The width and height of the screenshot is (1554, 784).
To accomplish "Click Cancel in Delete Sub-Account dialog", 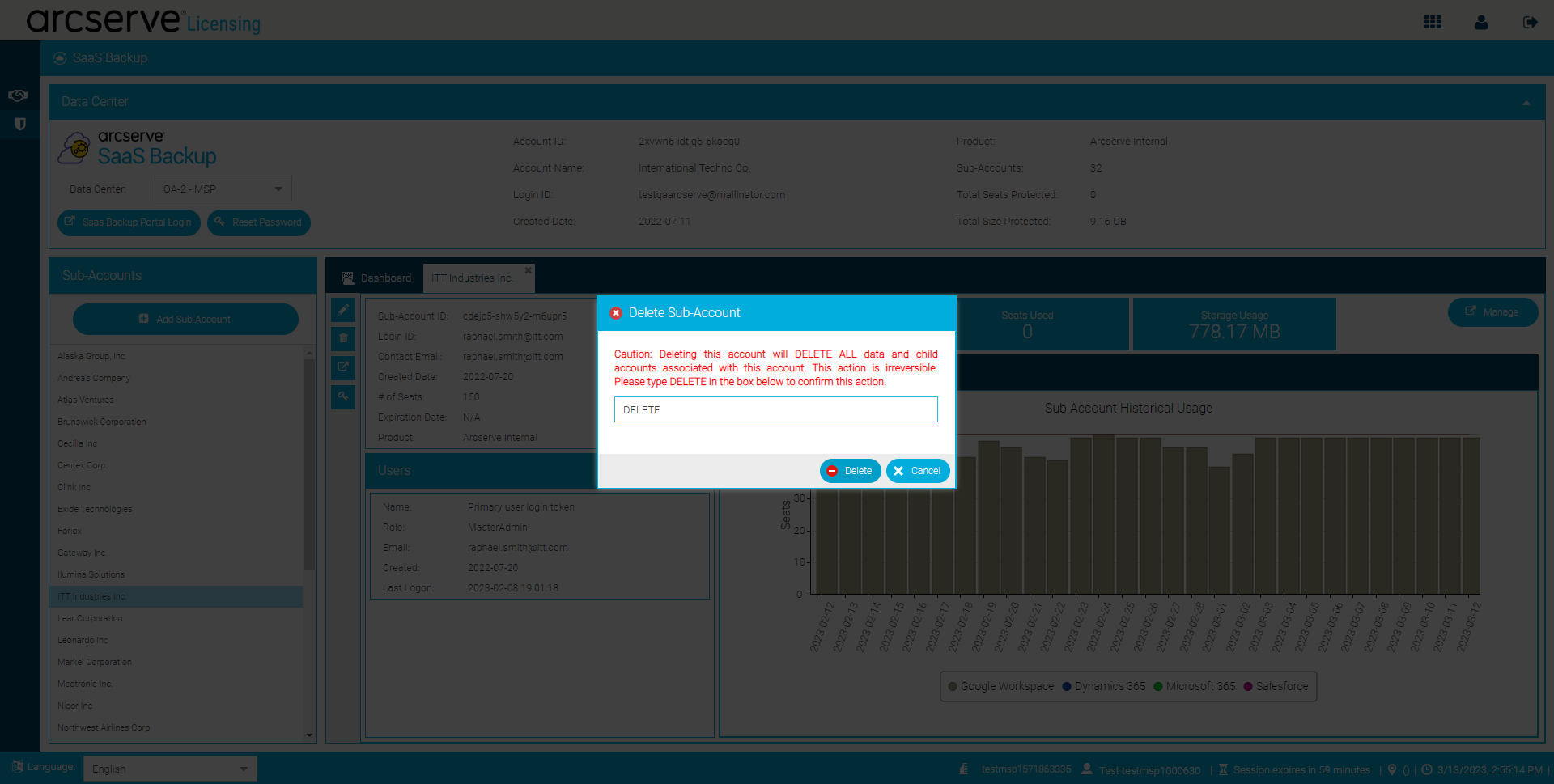I will tap(918, 471).
